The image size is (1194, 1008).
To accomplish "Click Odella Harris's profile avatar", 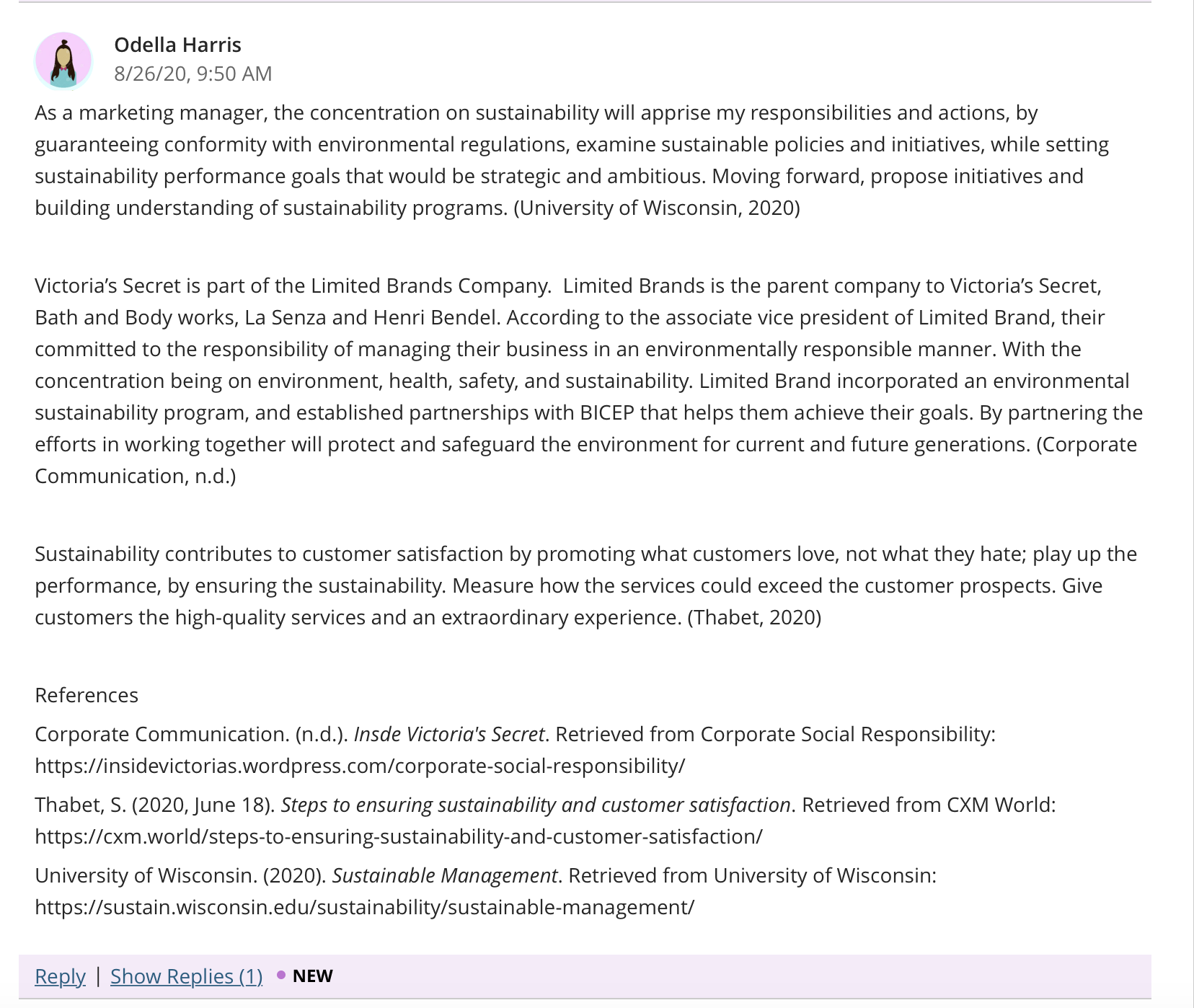I will click(x=63, y=61).
